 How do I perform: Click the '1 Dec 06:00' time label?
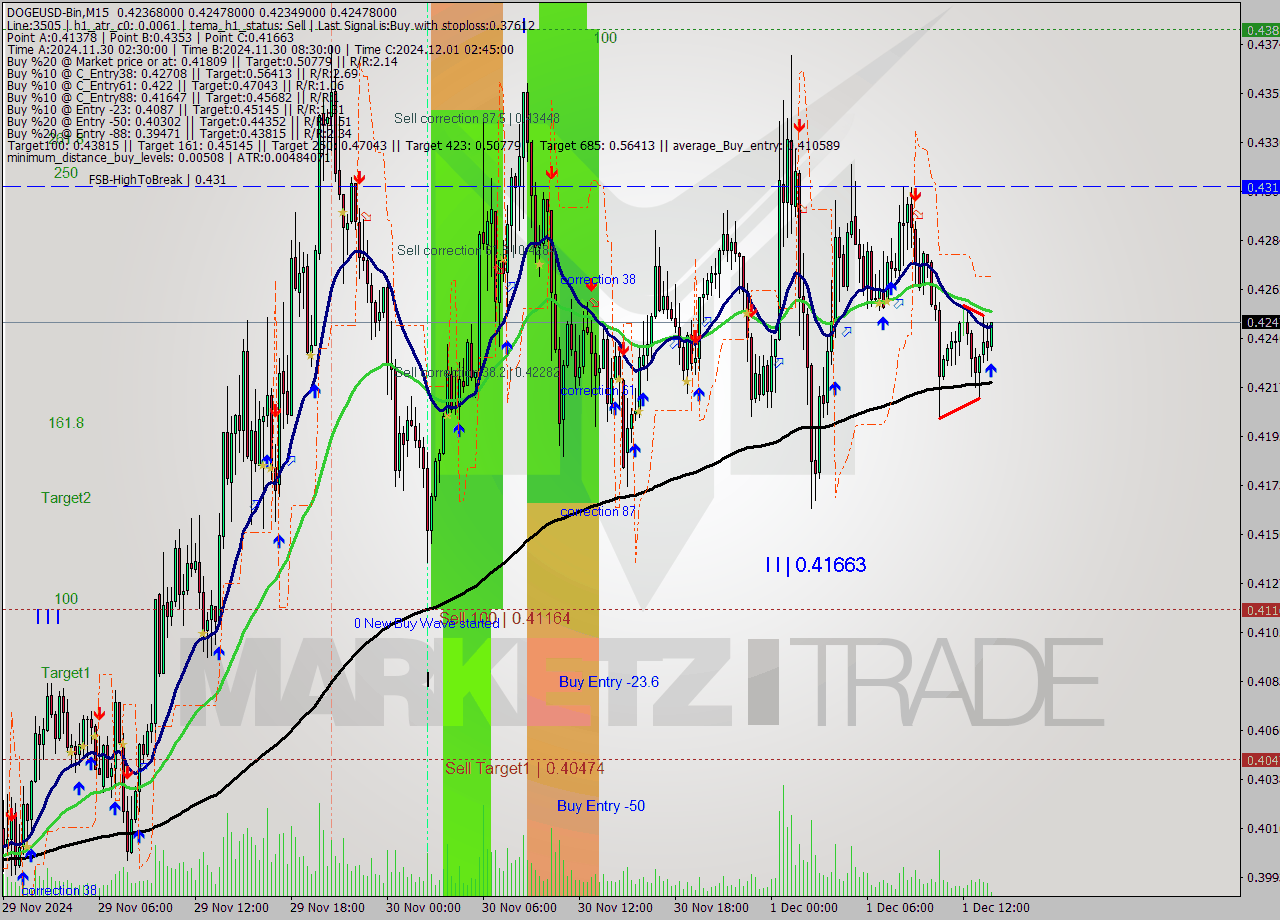900,908
